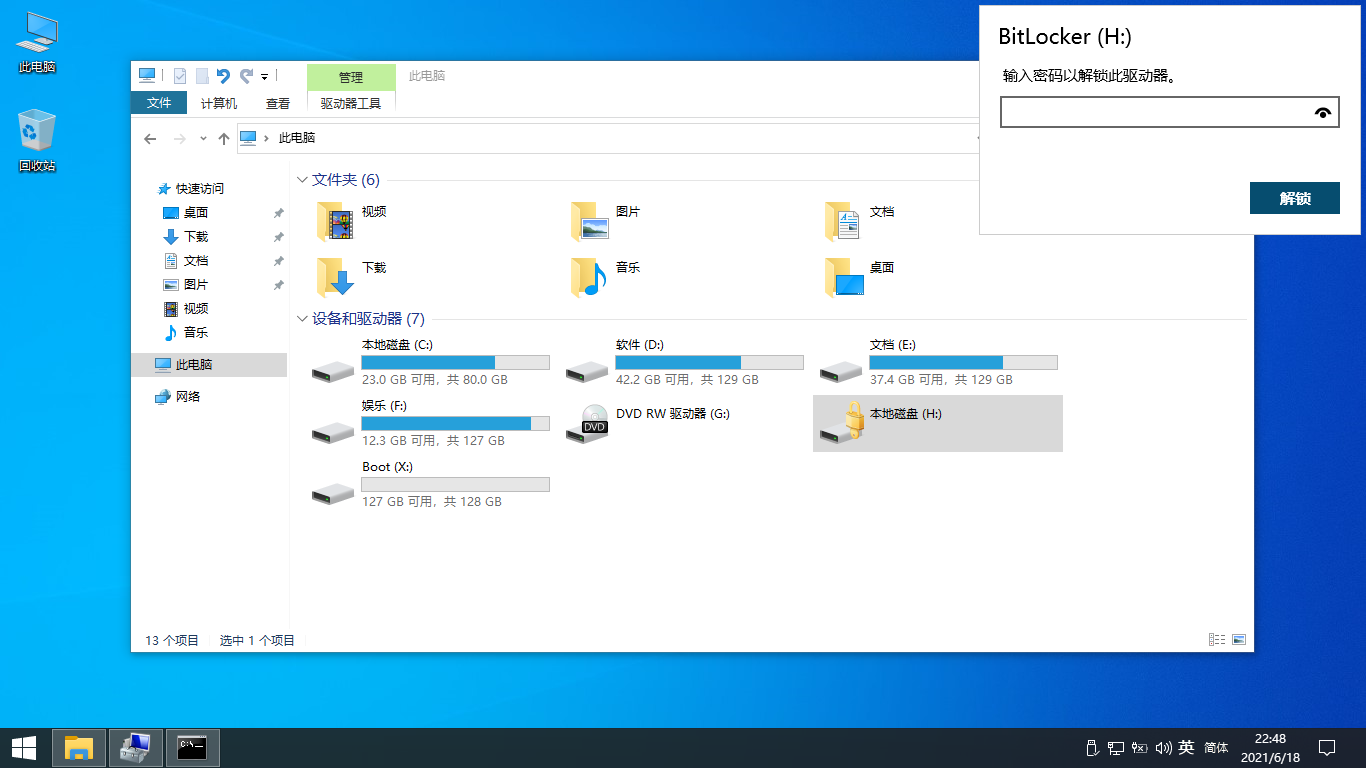Select 音乐 in navigation pane
The height and width of the screenshot is (768, 1366).
pyautogui.click(x=196, y=332)
